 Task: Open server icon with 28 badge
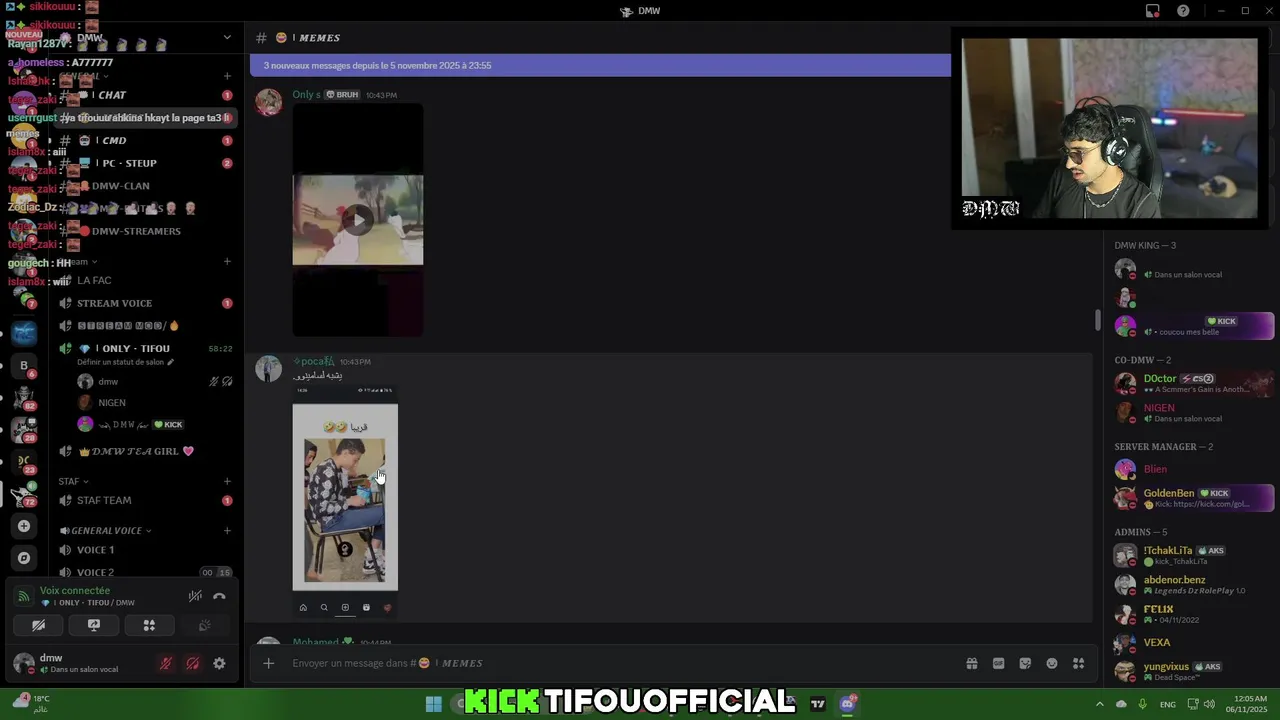pyautogui.click(x=24, y=430)
